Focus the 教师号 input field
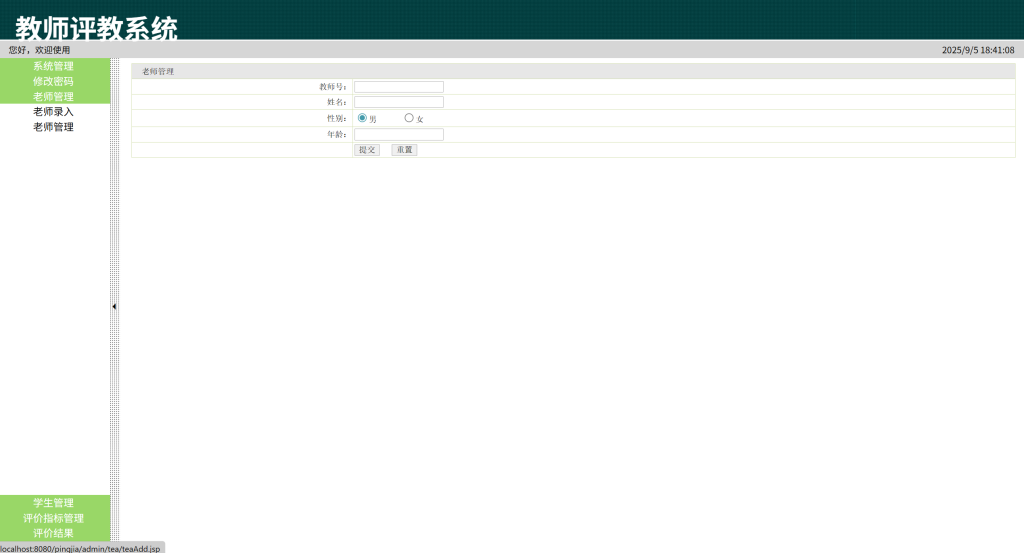 tap(399, 87)
